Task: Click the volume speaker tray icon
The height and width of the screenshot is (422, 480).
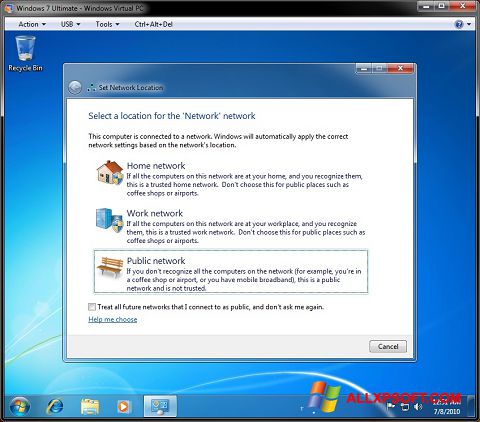Action: [x=418, y=407]
